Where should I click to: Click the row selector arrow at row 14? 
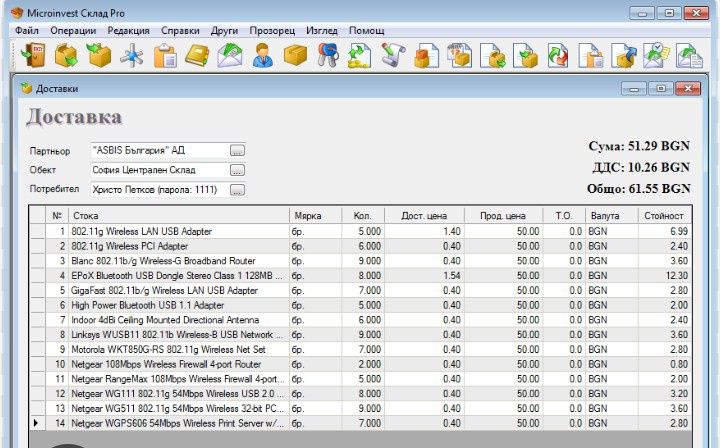click(x=37, y=423)
